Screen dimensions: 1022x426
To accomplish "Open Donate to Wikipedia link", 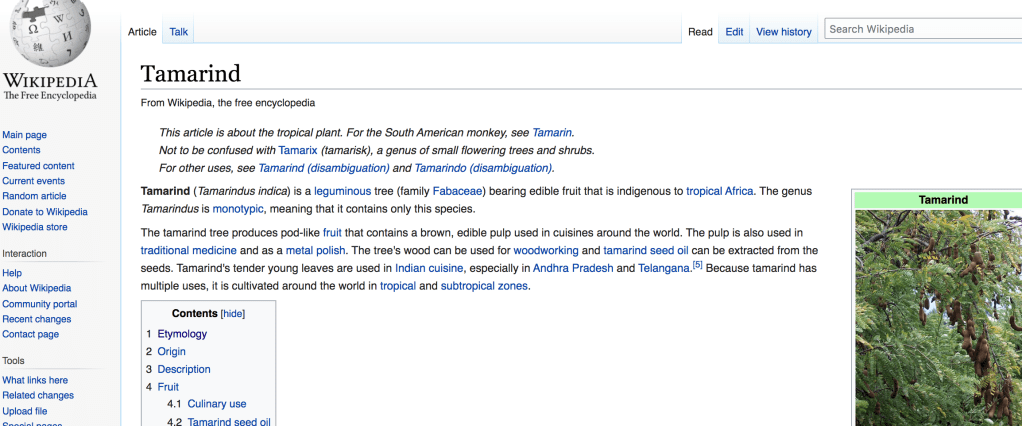I will (45, 212).
